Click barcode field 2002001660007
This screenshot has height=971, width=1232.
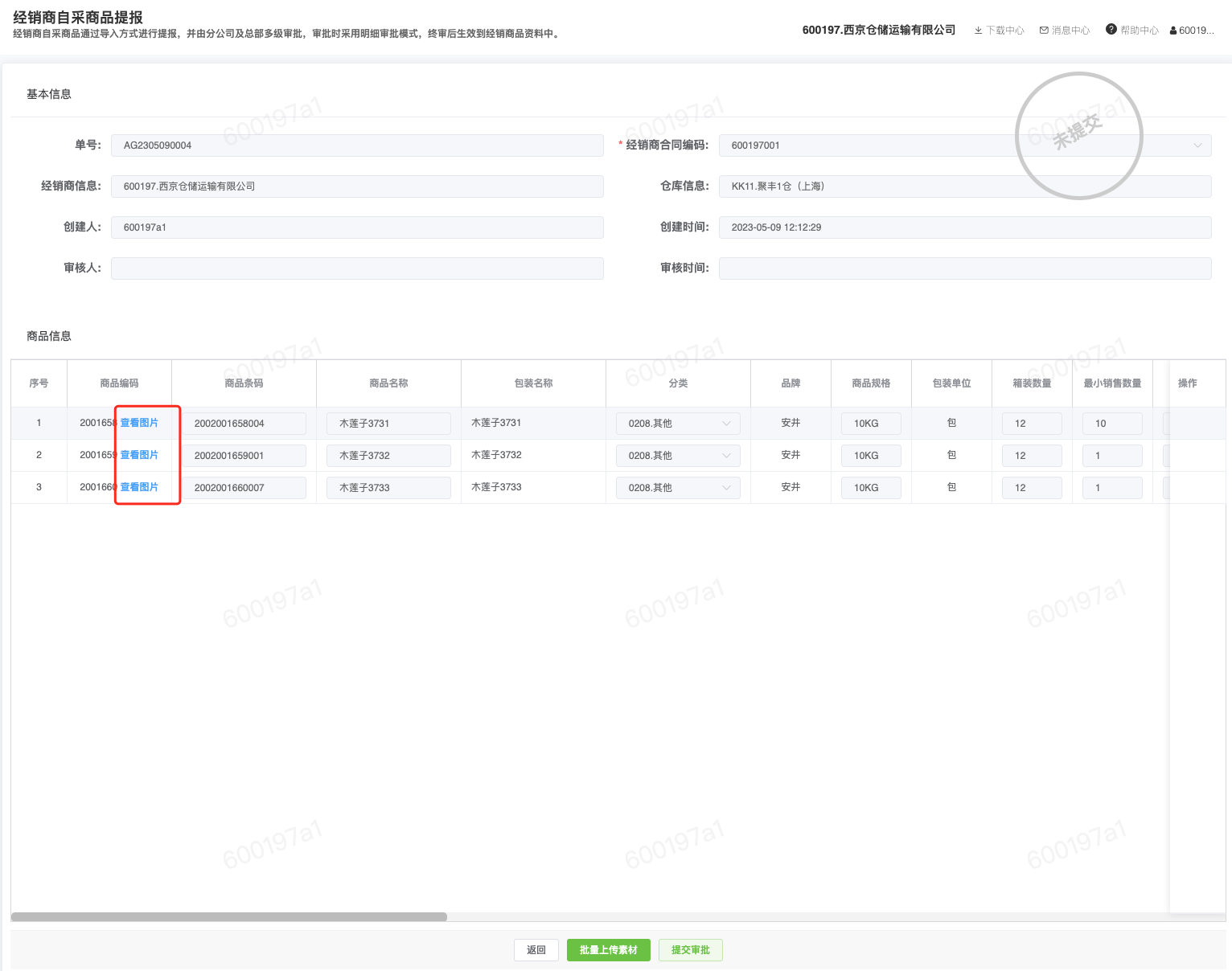click(x=244, y=488)
